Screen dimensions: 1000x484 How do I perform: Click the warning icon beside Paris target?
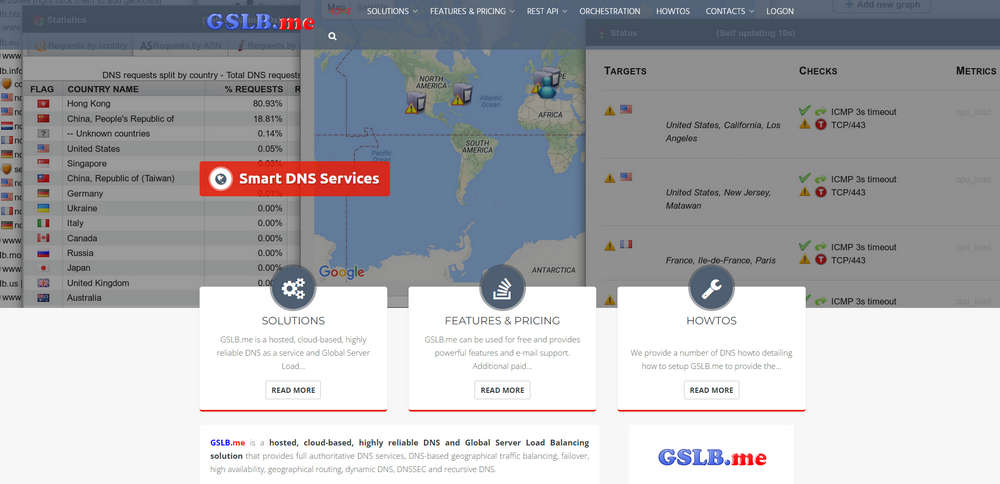coord(610,246)
